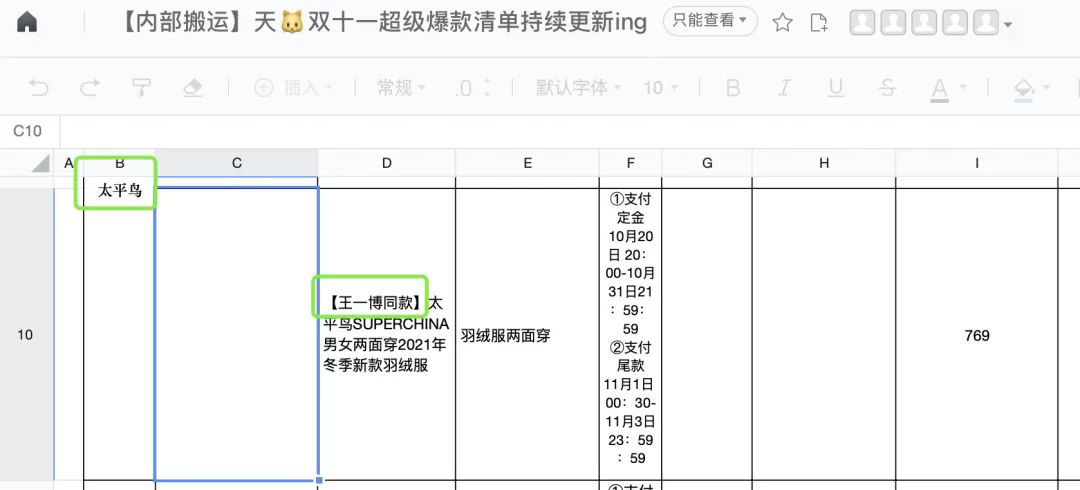Select column I header
Screen dimensions: 1080x490
click(977, 163)
